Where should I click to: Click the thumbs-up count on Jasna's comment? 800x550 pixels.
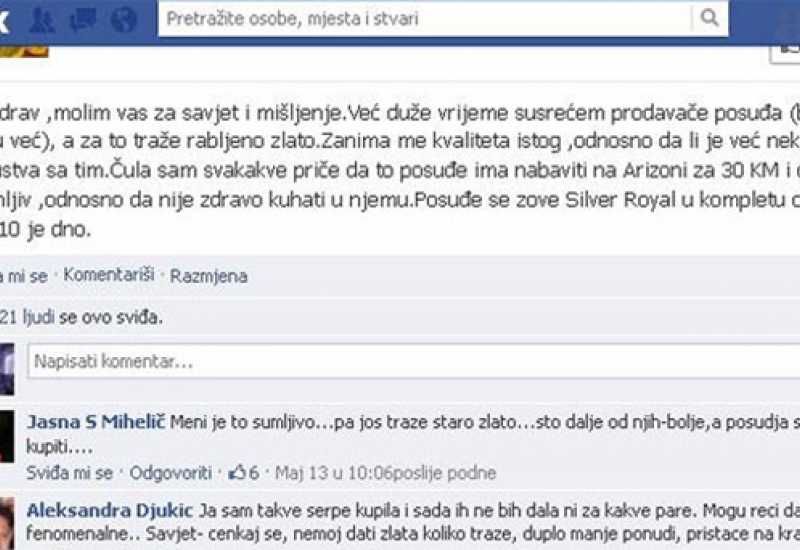(x=244, y=473)
